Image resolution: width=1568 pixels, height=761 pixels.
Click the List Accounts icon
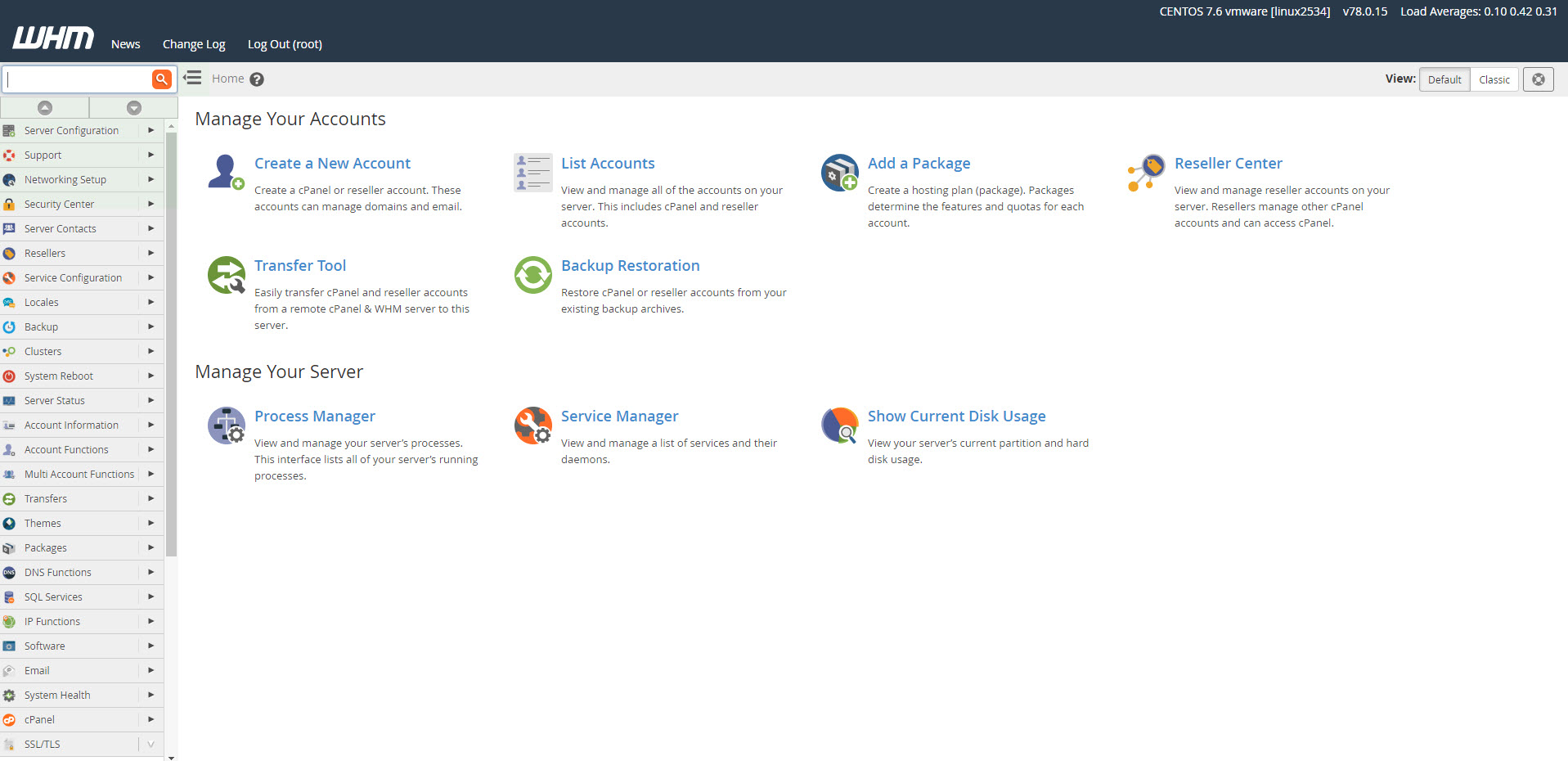pyautogui.click(x=532, y=172)
